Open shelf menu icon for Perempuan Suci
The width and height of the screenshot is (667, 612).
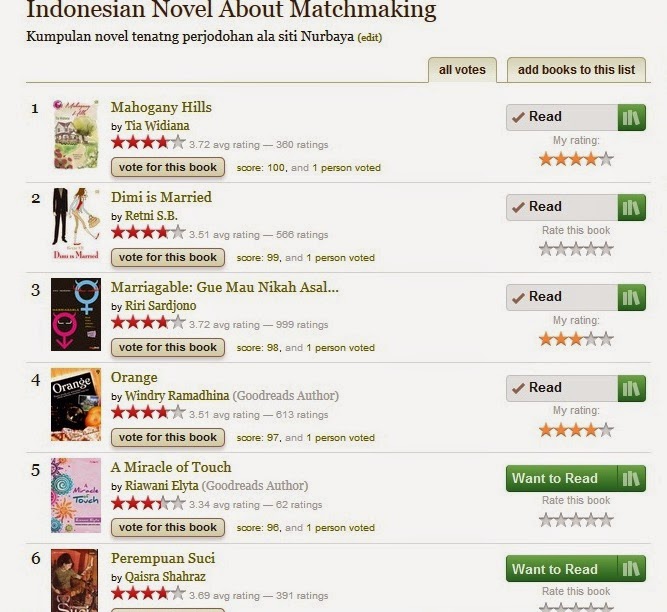point(631,569)
